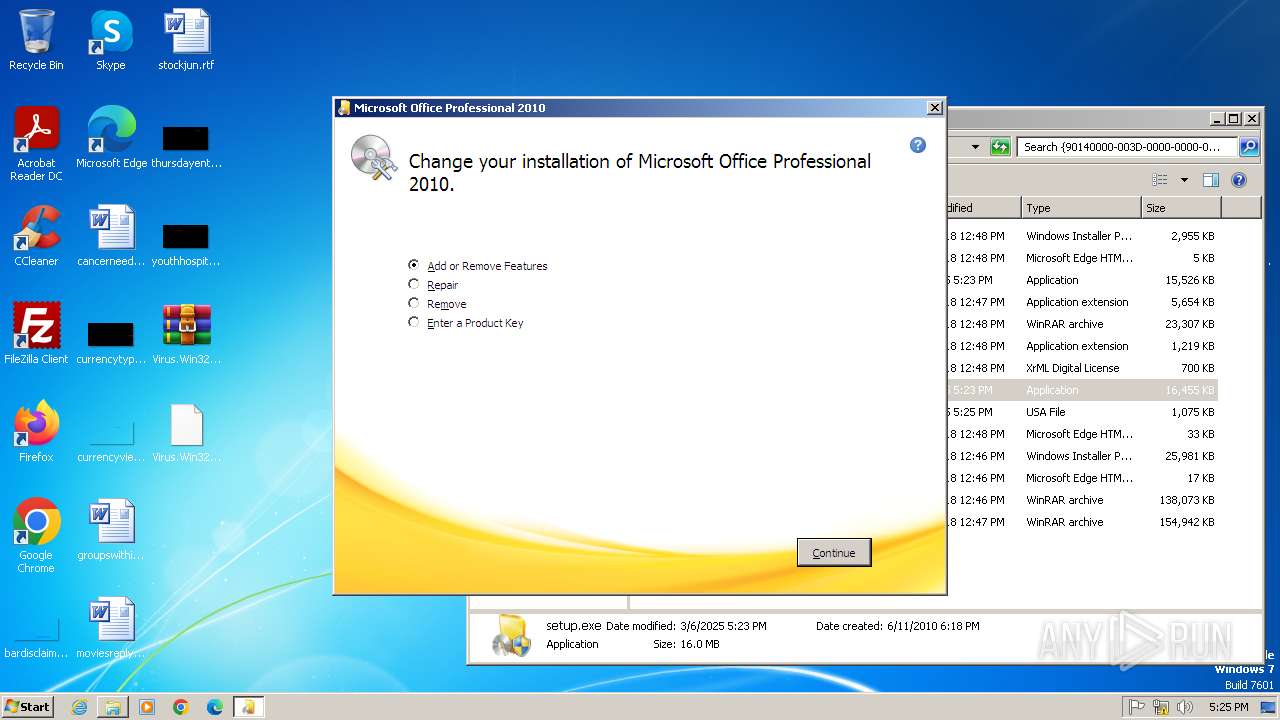Open moviesreply document on desktop
Screen dimensions: 1280x720
pos(111,629)
